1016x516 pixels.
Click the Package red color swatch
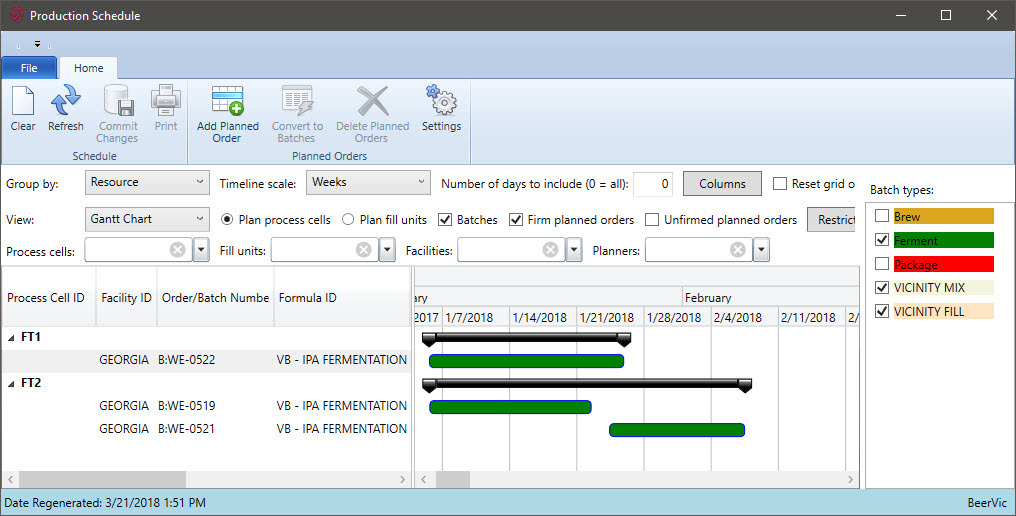(943, 264)
